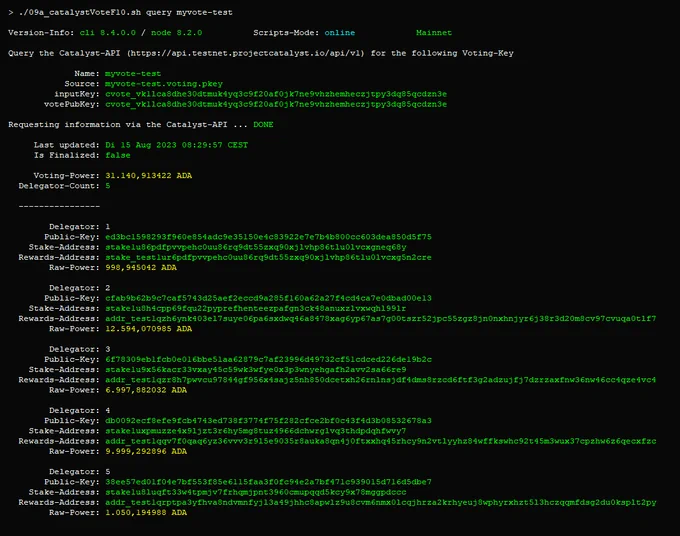The image size is (680, 536).
Task: Click the Catalyst-API testnet URL
Action: [246, 53]
